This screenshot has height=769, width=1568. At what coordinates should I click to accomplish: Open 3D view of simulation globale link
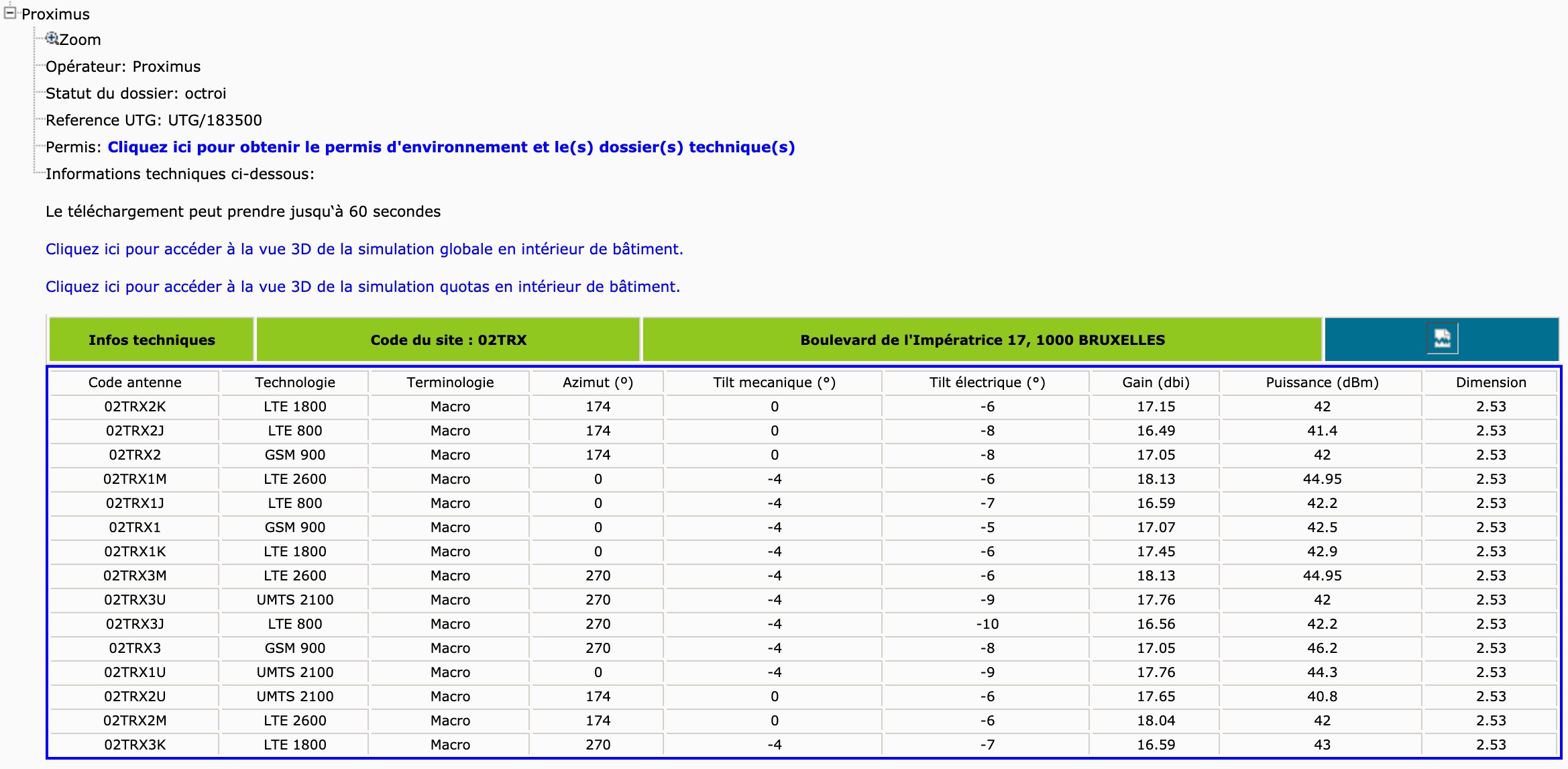(364, 249)
